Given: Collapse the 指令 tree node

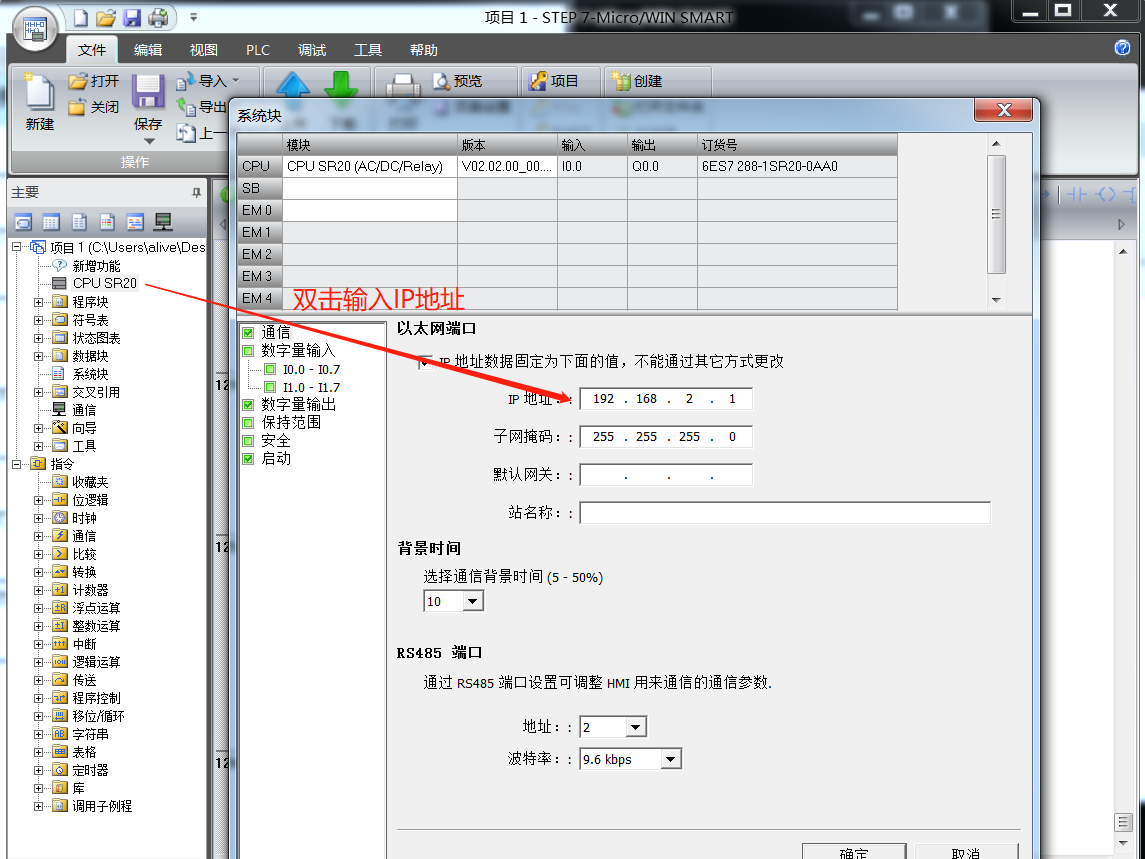Looking at the screenshot, I should (16, 464).
